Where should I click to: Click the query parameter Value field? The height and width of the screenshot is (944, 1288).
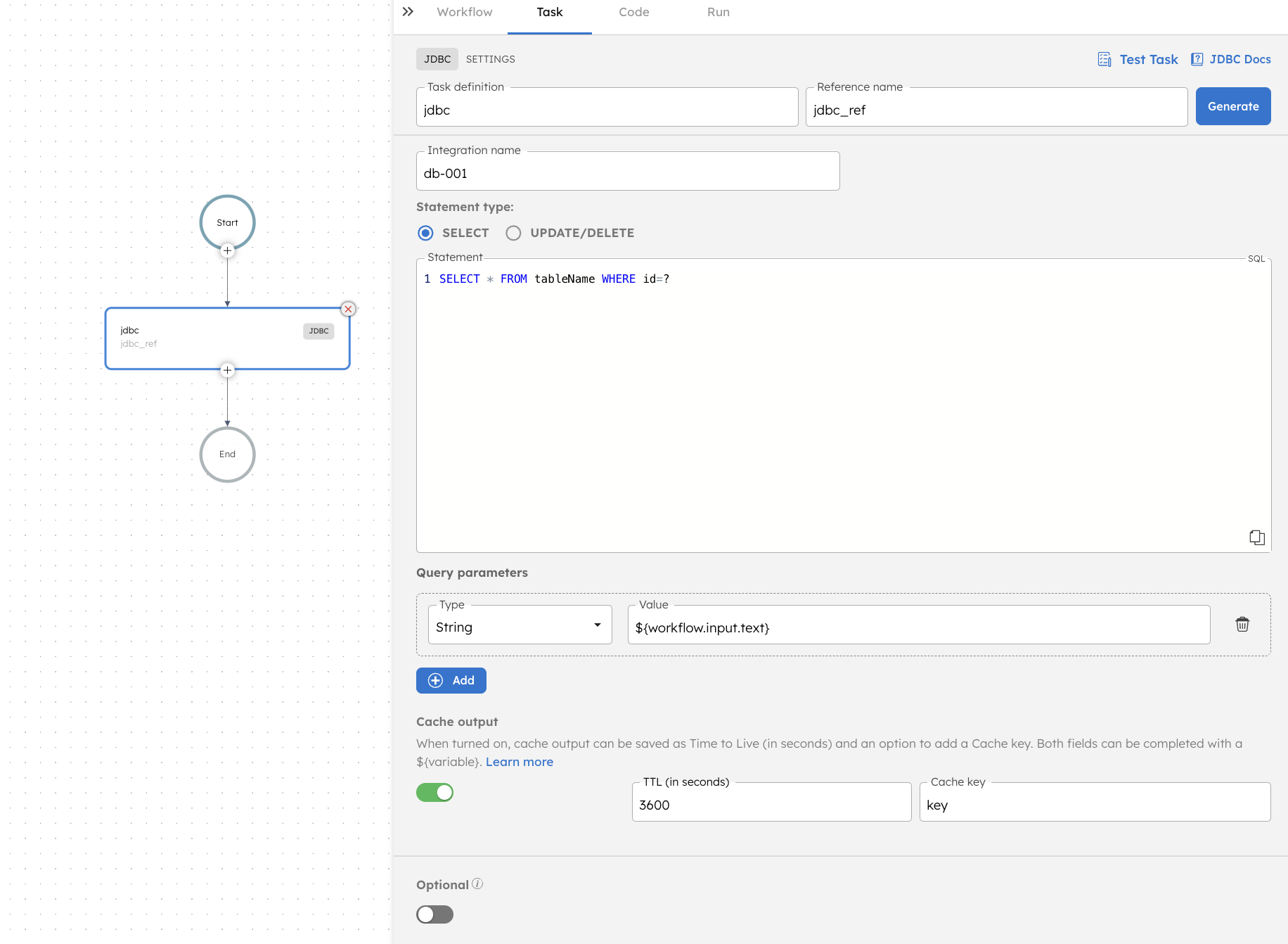pos(919,625)
